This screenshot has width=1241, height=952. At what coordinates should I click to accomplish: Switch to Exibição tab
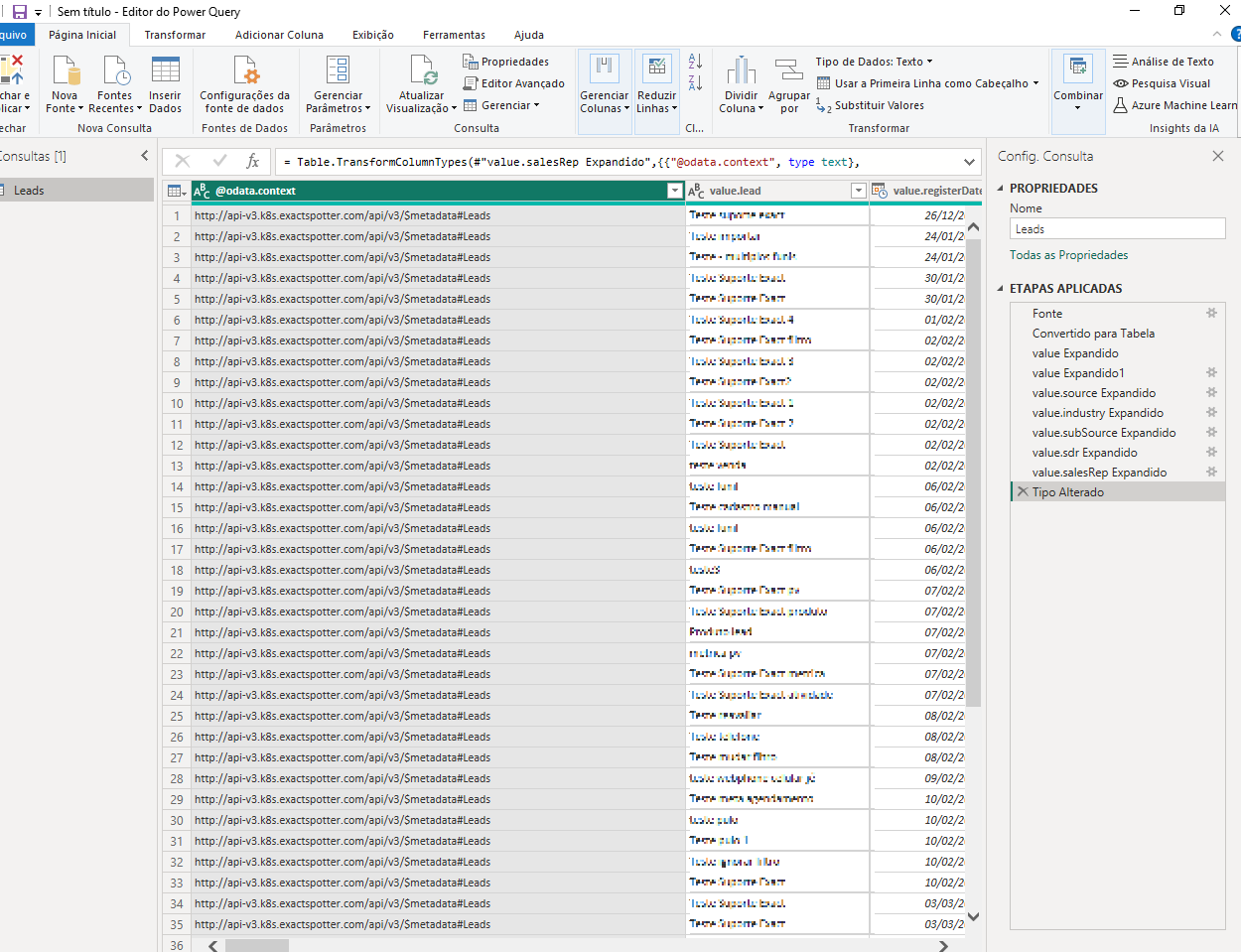[373, 35]
